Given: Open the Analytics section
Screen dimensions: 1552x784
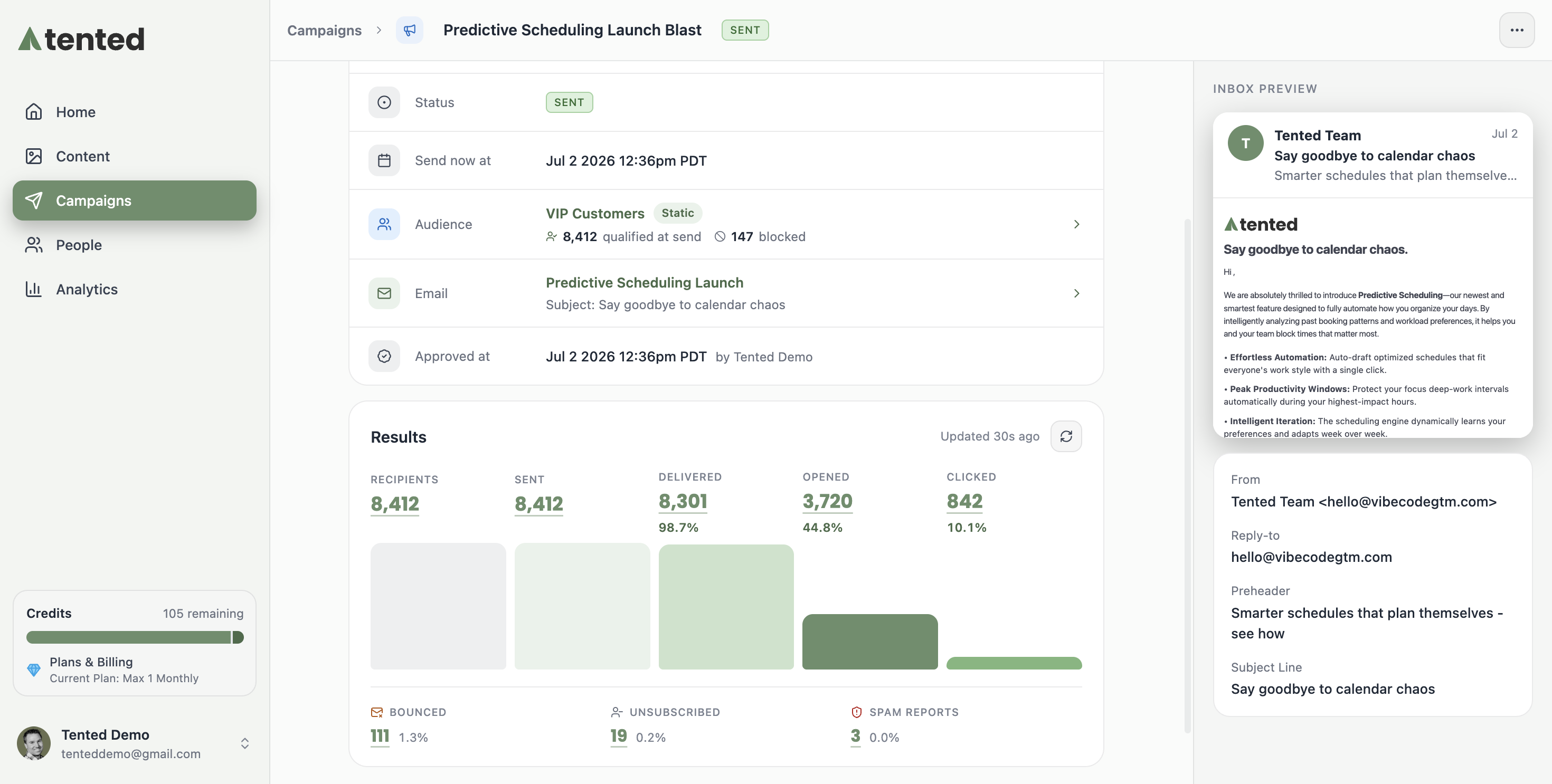Looking at the screenshot, I should point(135,290).
